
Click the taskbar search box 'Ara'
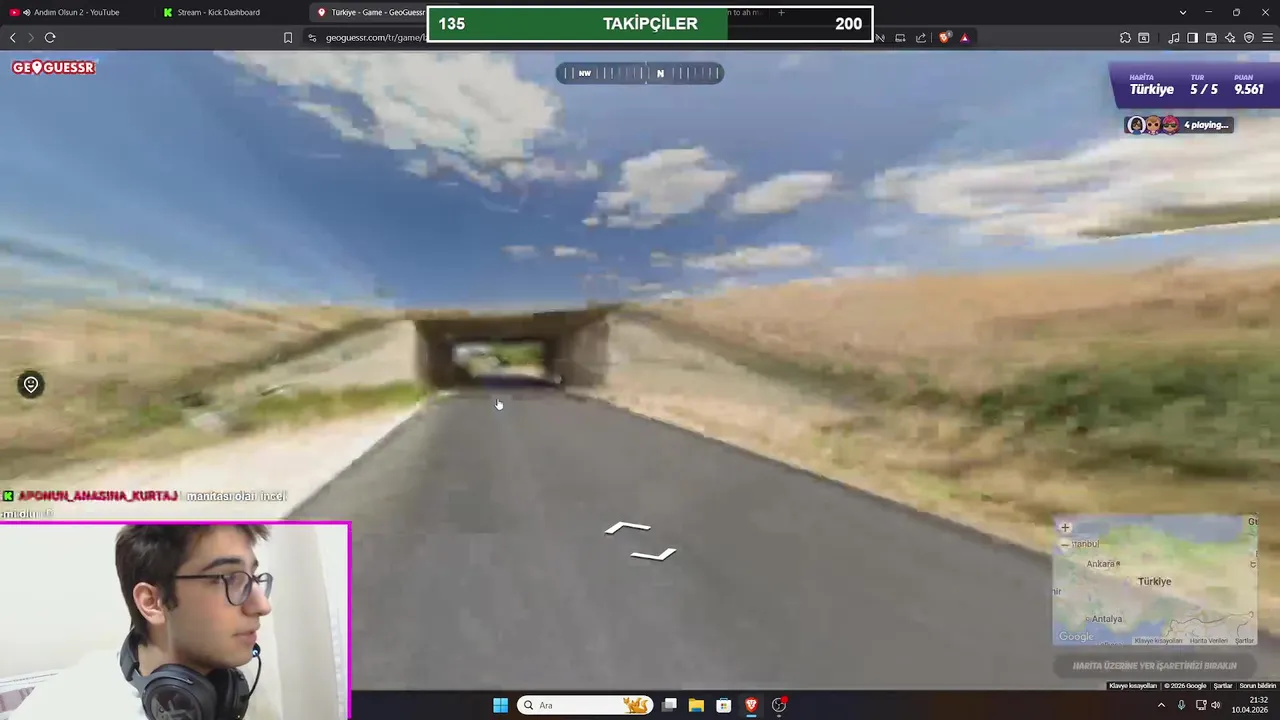click(585, 705)
